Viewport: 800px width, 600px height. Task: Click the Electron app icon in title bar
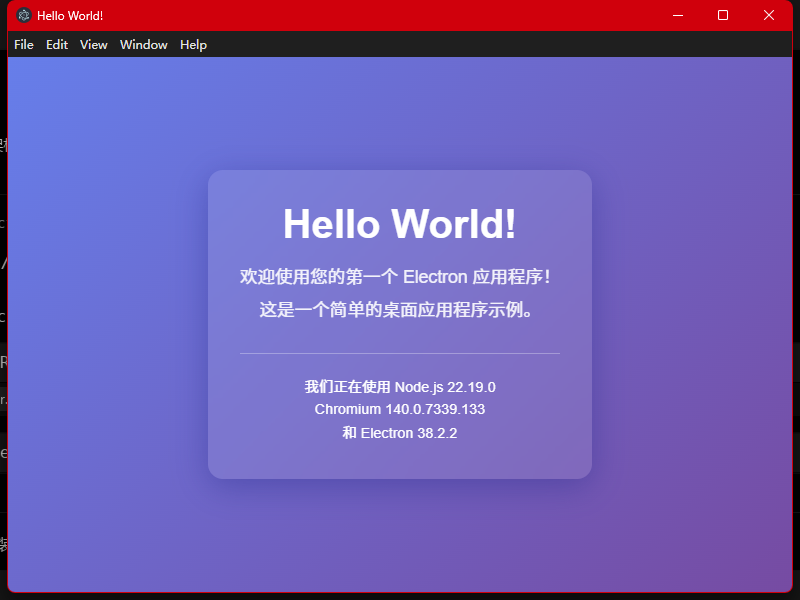23,15
